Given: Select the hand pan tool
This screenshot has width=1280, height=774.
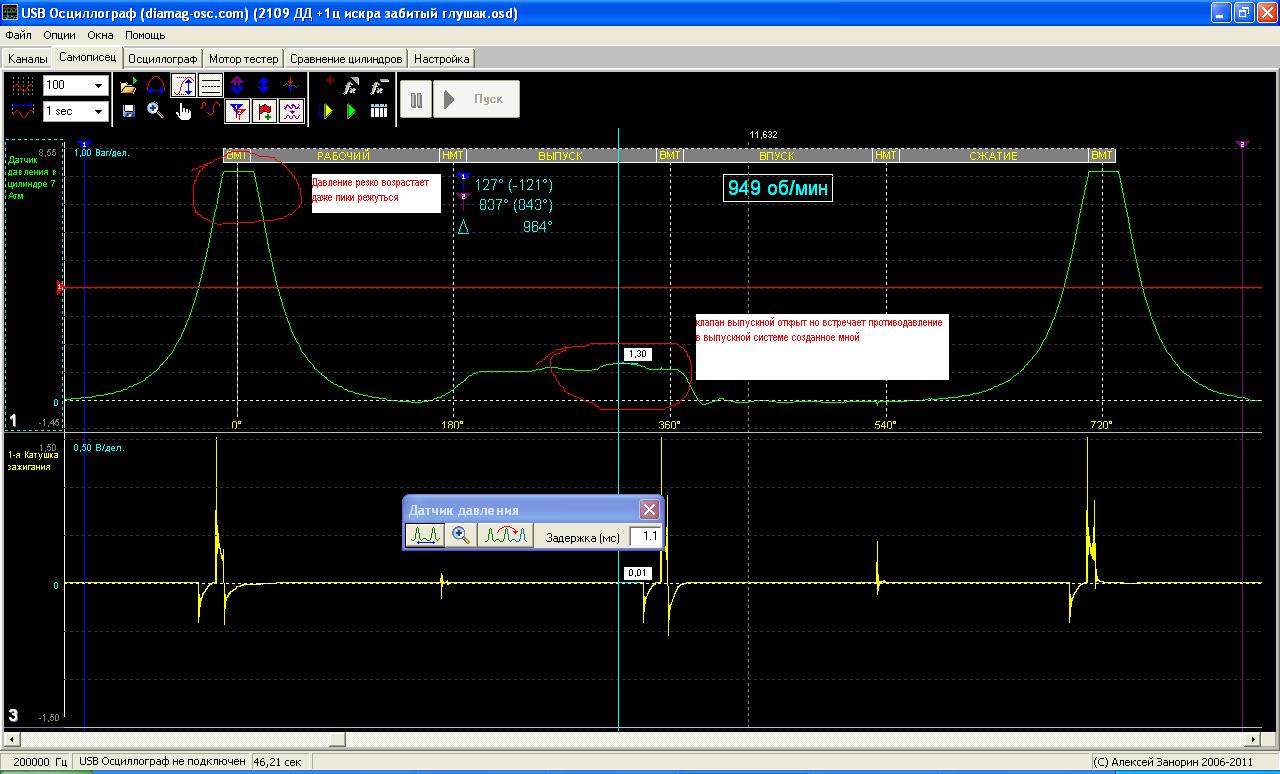Looking at the screenshot, I should (x=183, y=111).
